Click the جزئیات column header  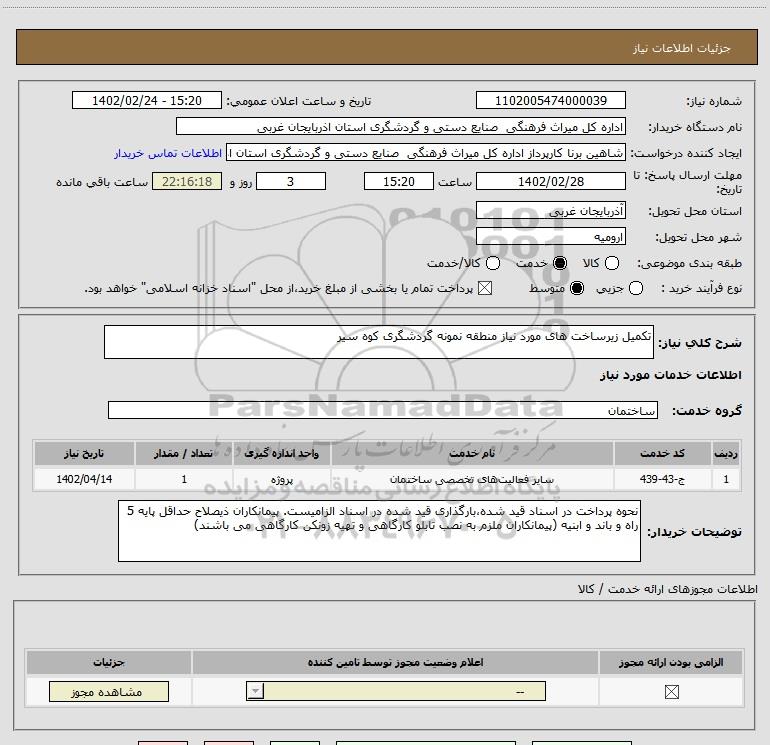[109, 662]
